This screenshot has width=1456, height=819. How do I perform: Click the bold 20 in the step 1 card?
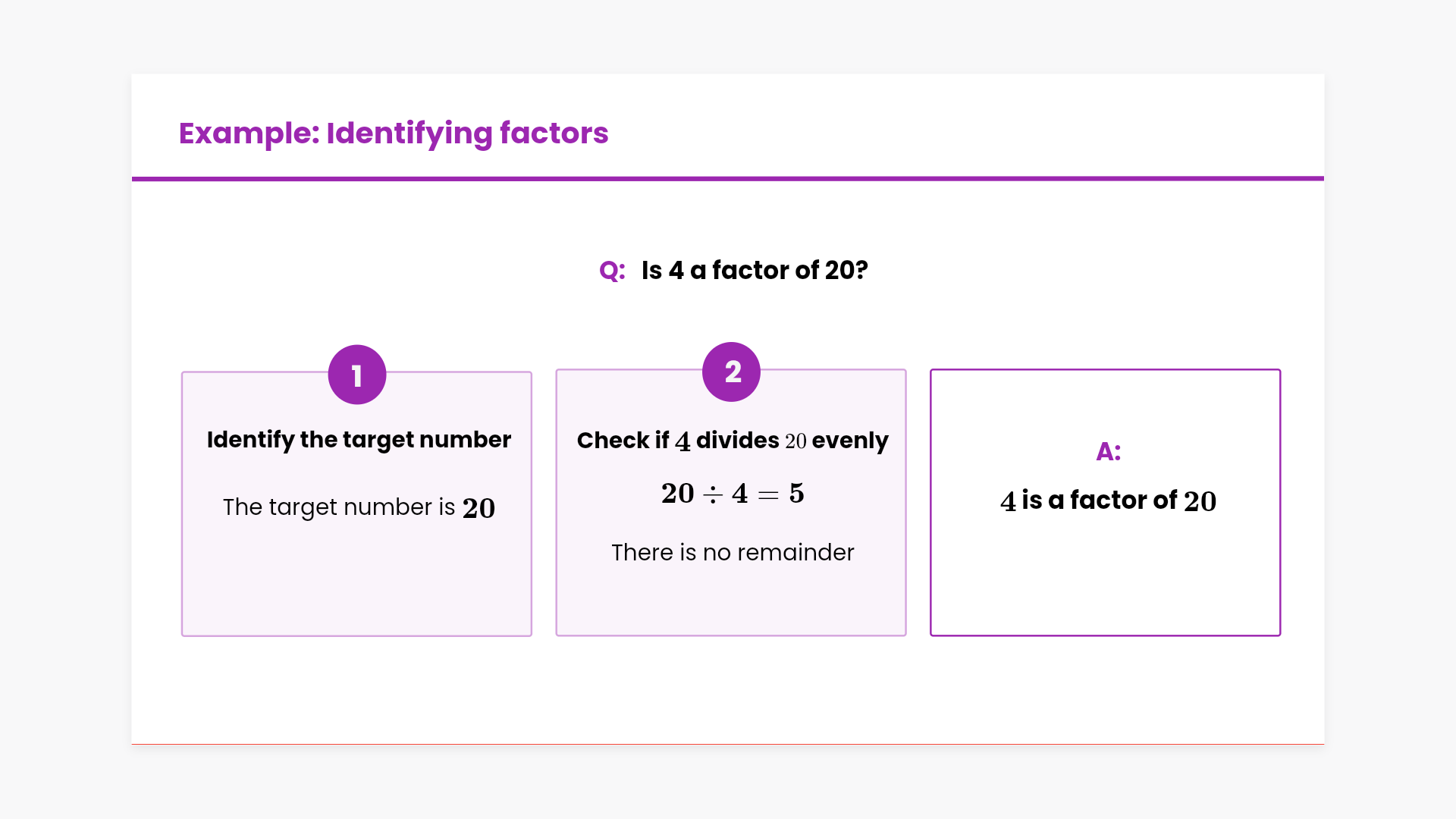479,508
